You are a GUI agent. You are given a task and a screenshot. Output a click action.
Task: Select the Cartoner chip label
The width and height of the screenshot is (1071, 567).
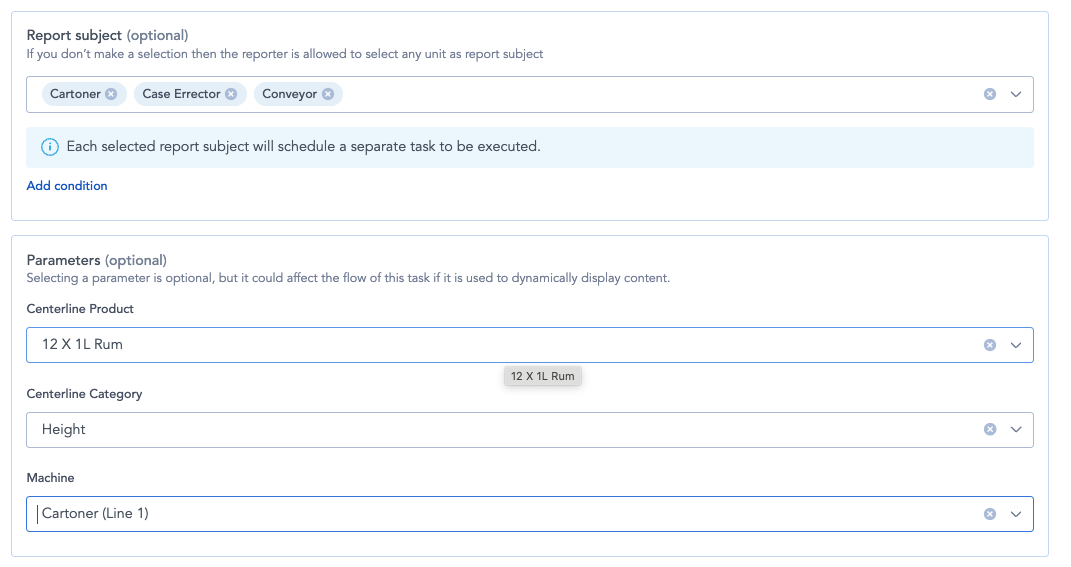point(75,94)
